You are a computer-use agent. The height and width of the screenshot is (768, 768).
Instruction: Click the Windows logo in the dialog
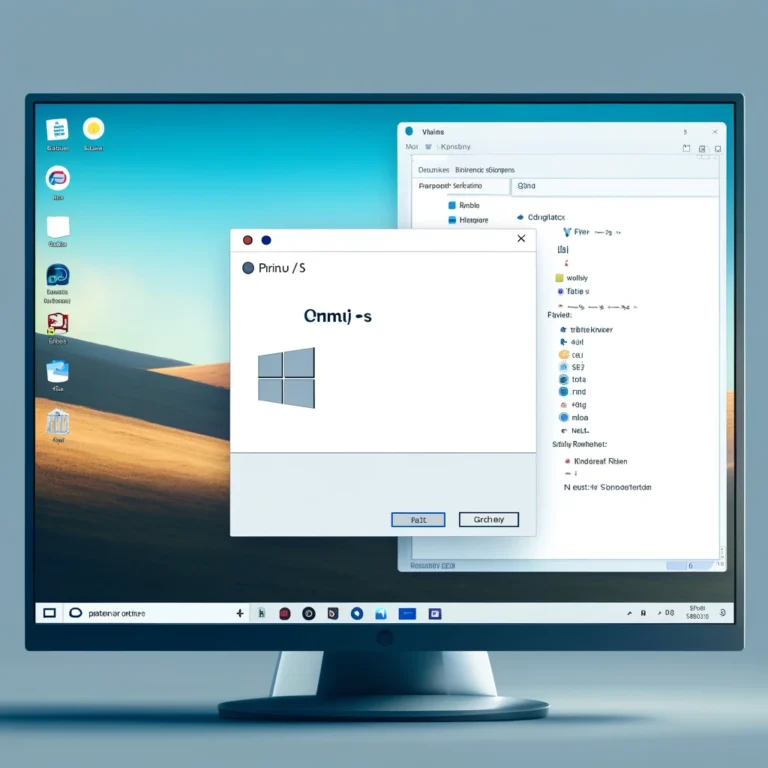[286, 377]
